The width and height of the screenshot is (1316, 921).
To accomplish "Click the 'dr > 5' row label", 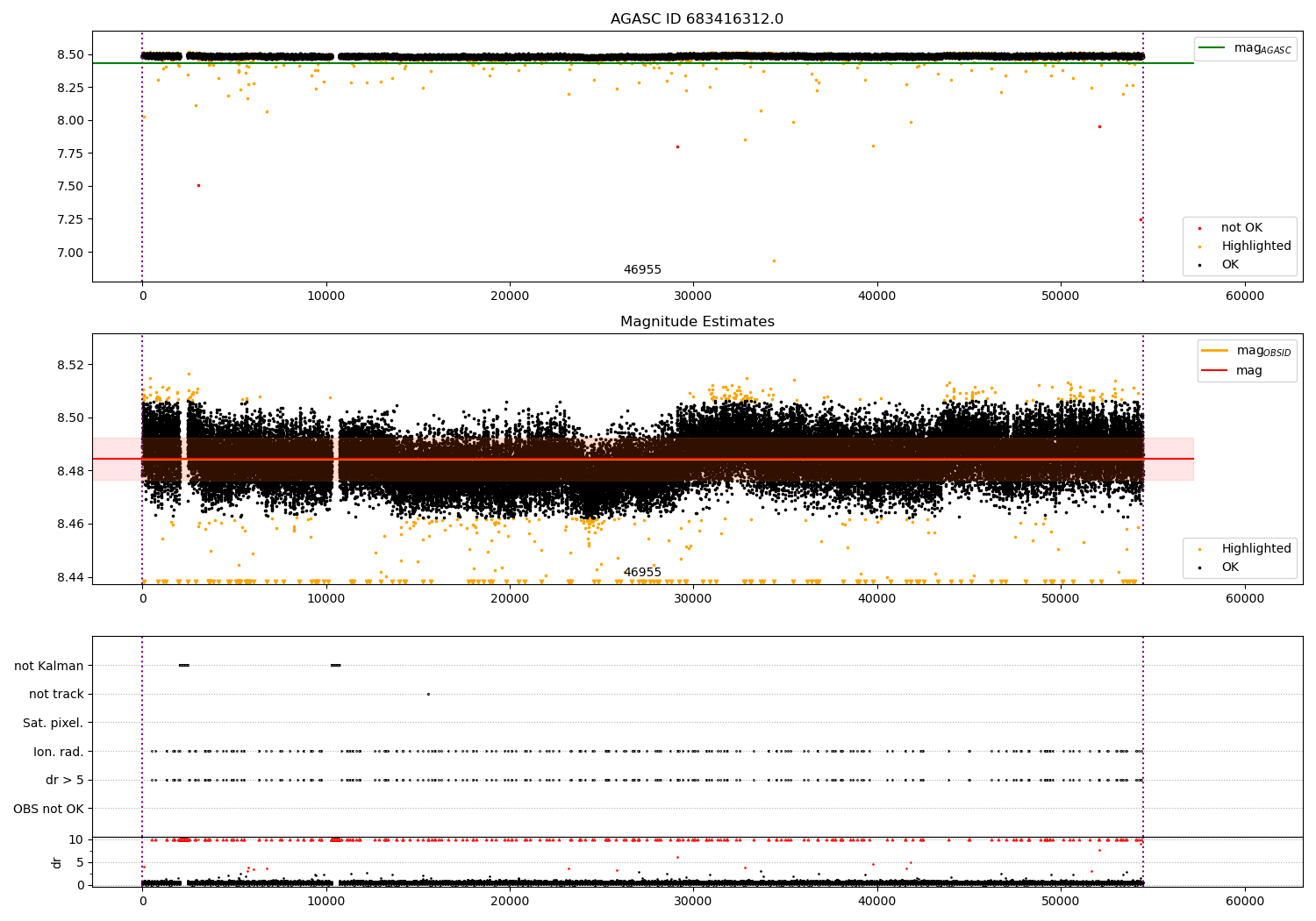I will [64, 780].
